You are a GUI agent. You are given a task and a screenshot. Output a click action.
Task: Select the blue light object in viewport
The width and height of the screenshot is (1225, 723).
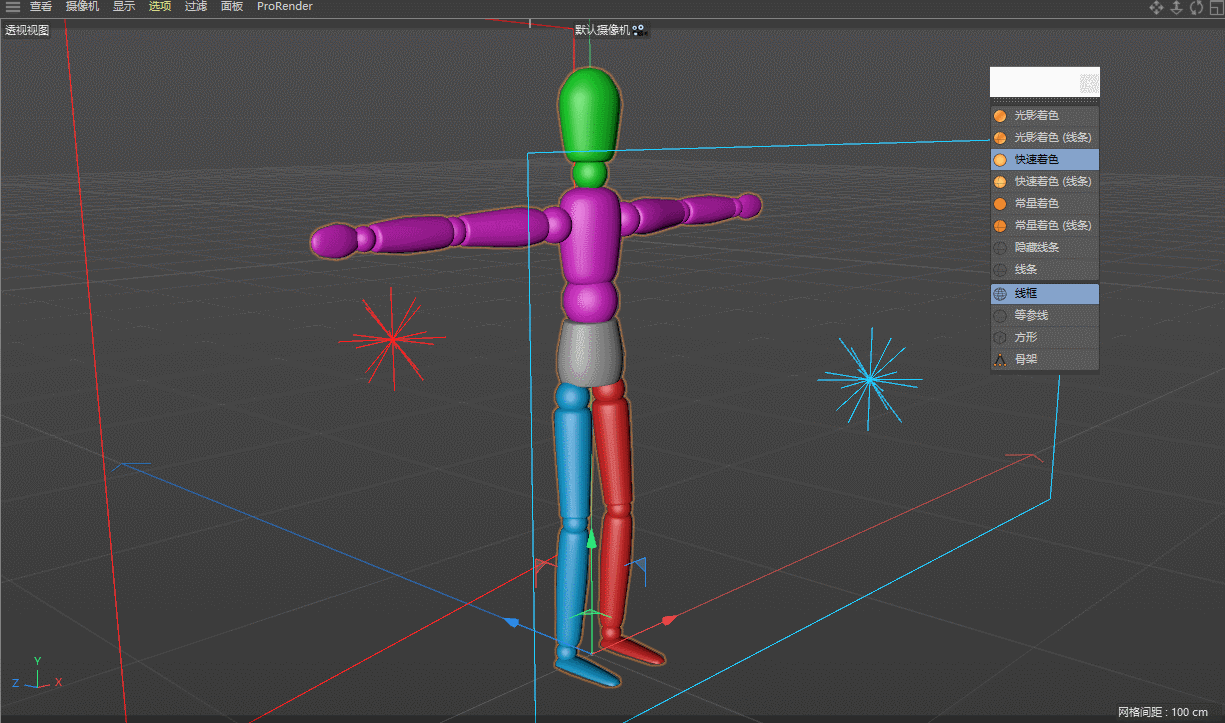point(869,379)
